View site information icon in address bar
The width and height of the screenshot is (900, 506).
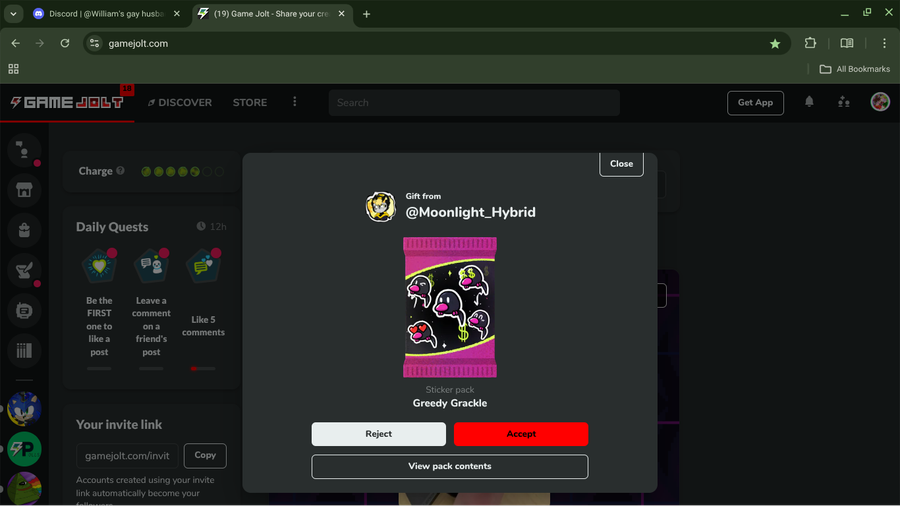tap(95, 44)
